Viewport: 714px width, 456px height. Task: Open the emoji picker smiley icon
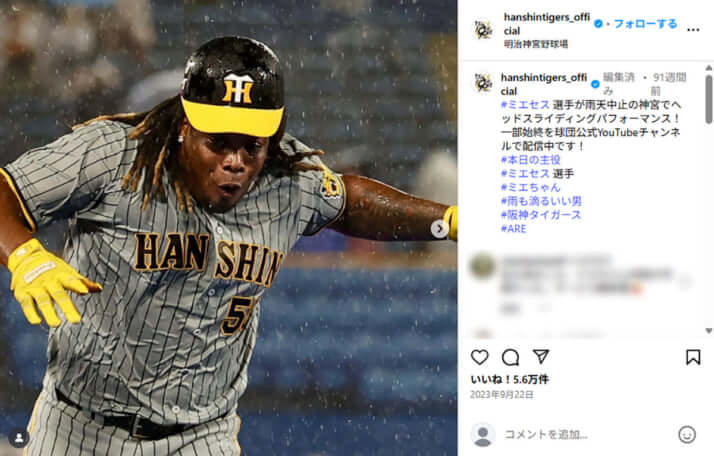tap(687, 435)
